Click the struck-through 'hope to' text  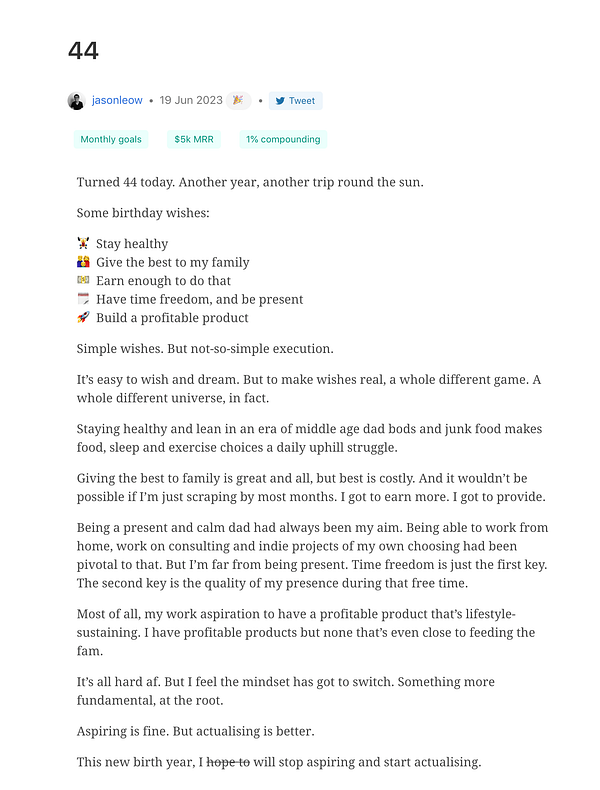tap(228, 762)
